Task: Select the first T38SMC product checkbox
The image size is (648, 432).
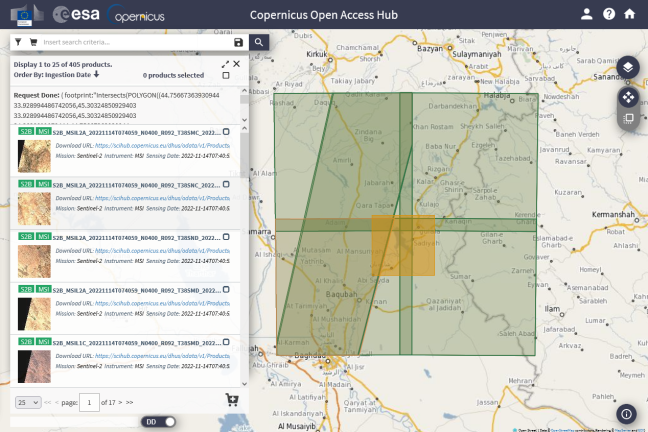Action: point(226,131)
